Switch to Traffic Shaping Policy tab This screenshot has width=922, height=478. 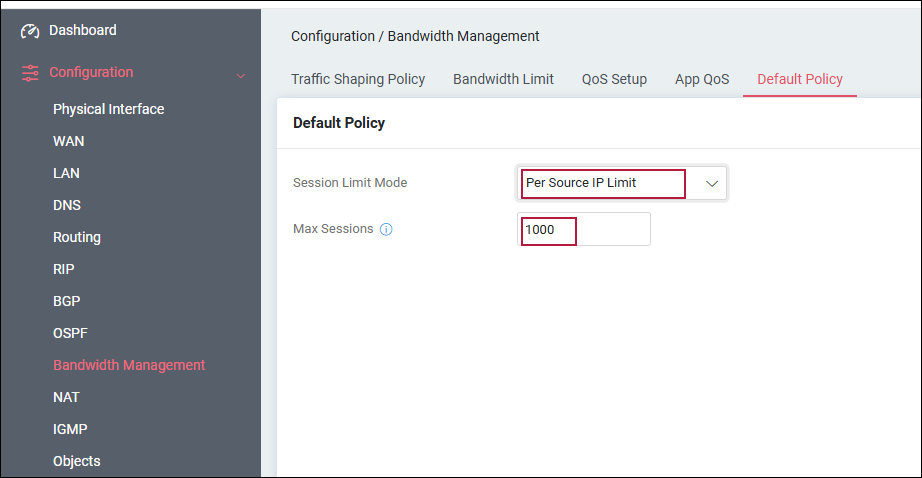pyautogui.click(x=358, y=79)
